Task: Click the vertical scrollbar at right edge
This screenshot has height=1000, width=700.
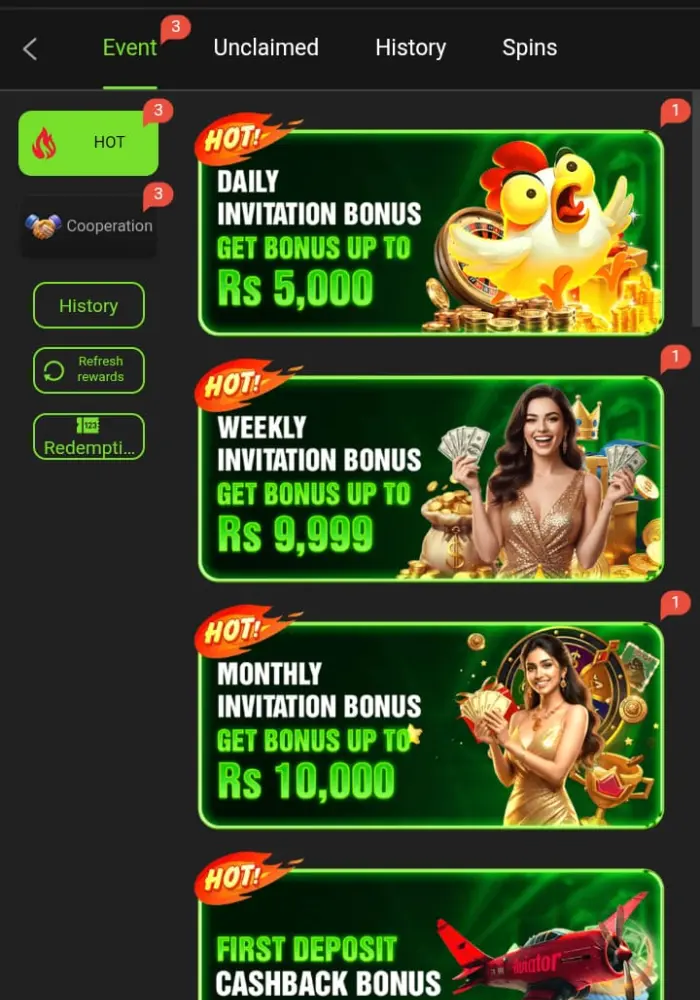Action: (x=695, y=210)
